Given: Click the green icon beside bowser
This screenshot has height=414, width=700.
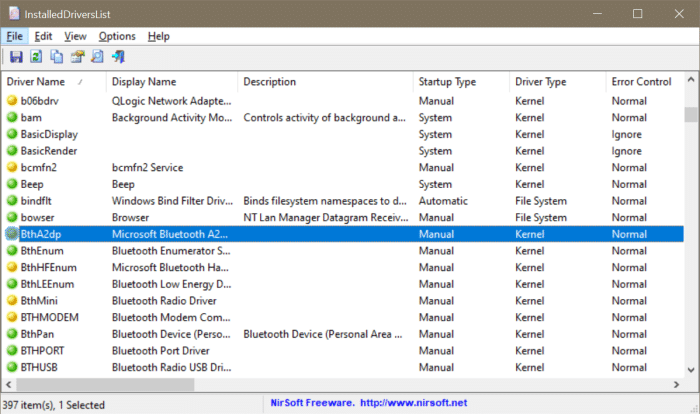Looking at the screenshot, I should click(x=12, y=217).
